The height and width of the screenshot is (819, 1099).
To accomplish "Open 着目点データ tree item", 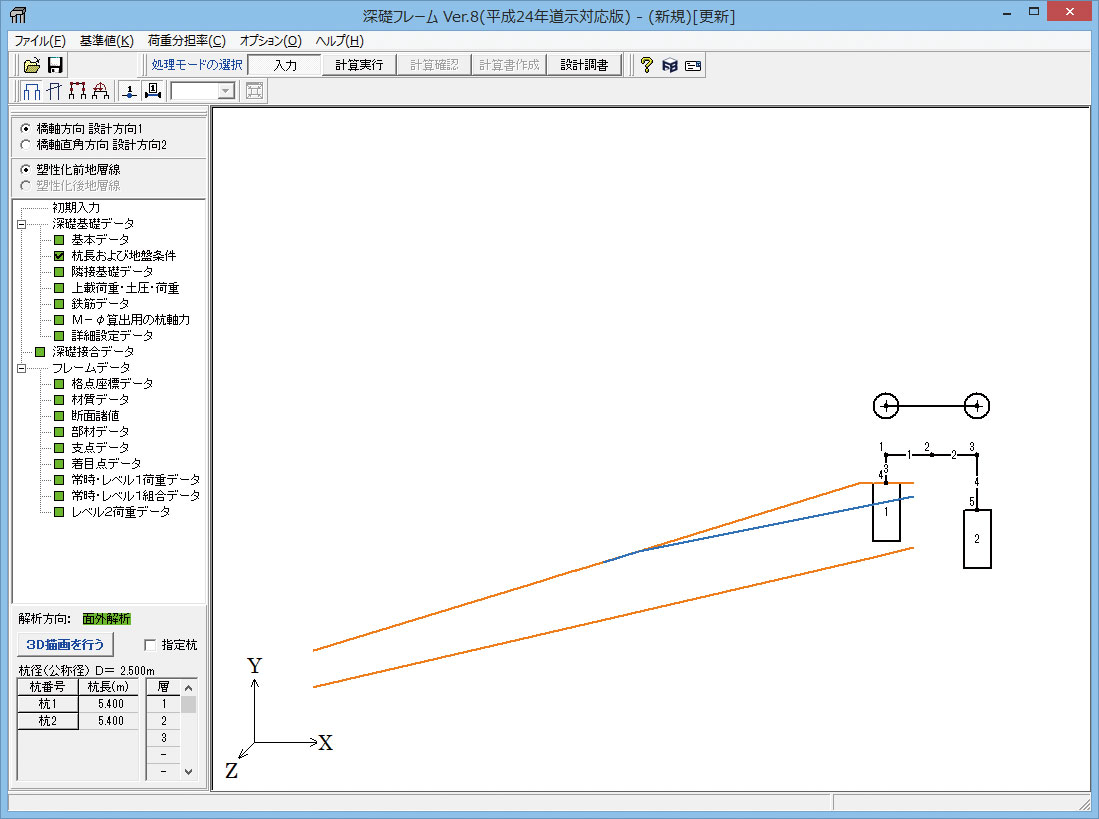I will pos(106,464).
